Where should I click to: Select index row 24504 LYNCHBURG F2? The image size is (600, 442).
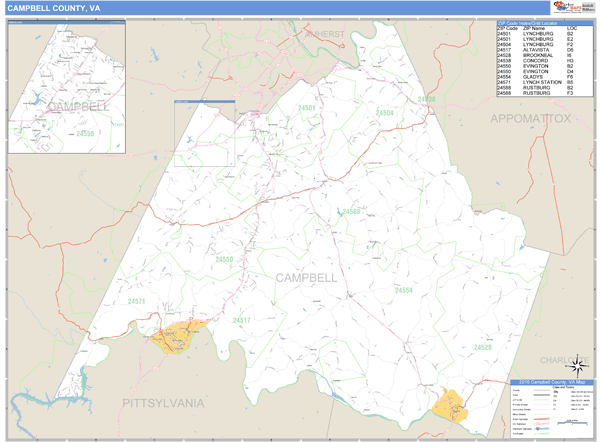pos(545,44)
